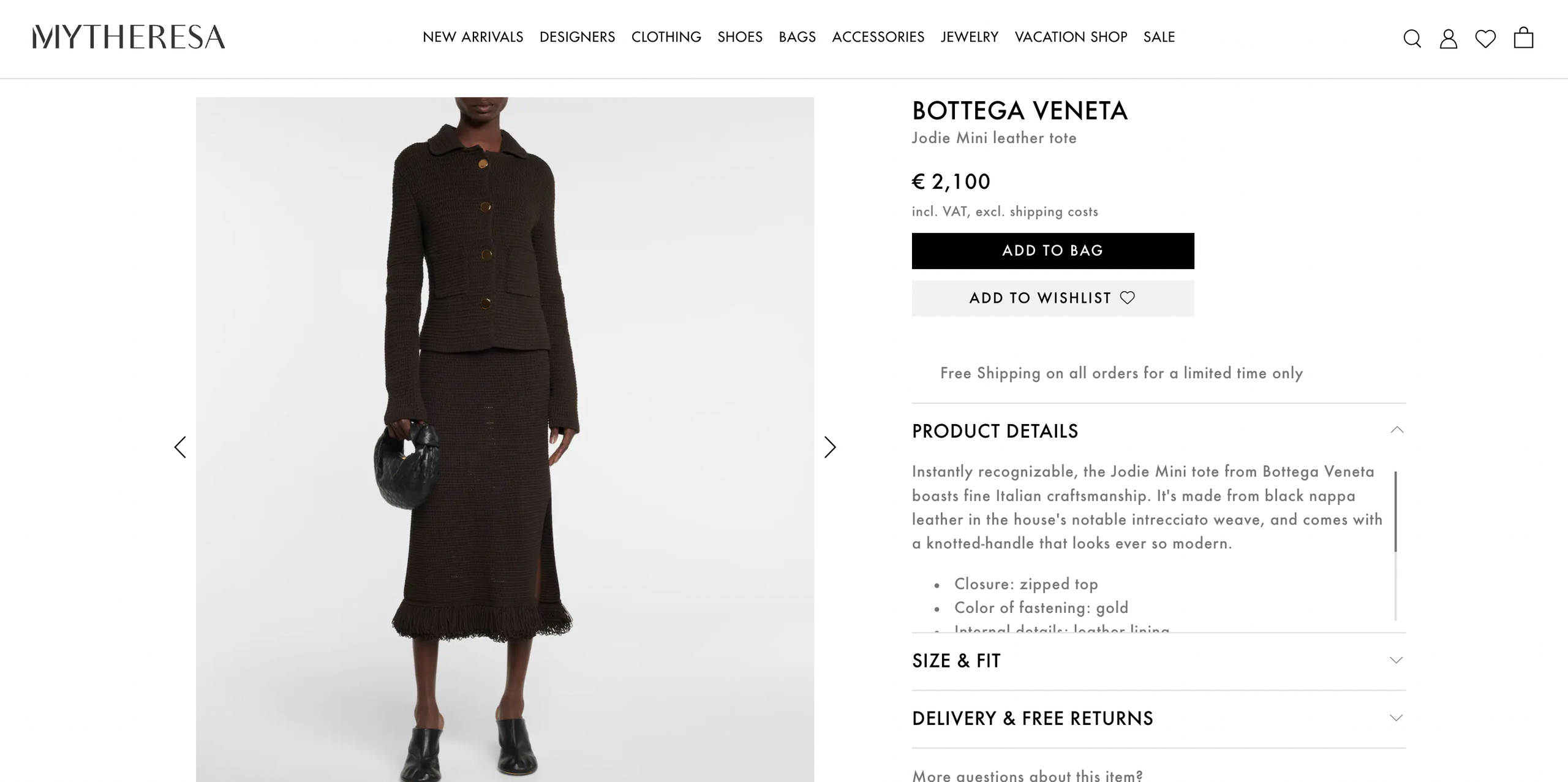Select the Bags menu item
This screenshot has width=1568, height=782.
797,37
